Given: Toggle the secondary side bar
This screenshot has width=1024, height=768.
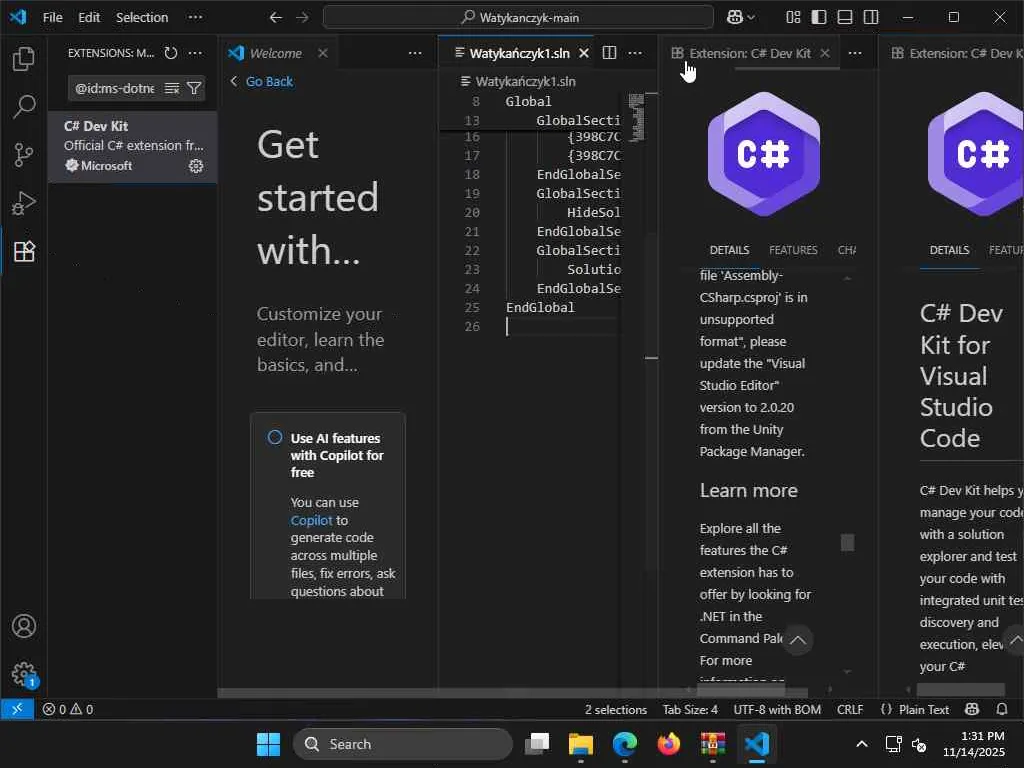Looking at the screenshot, I should click(871, 18).
